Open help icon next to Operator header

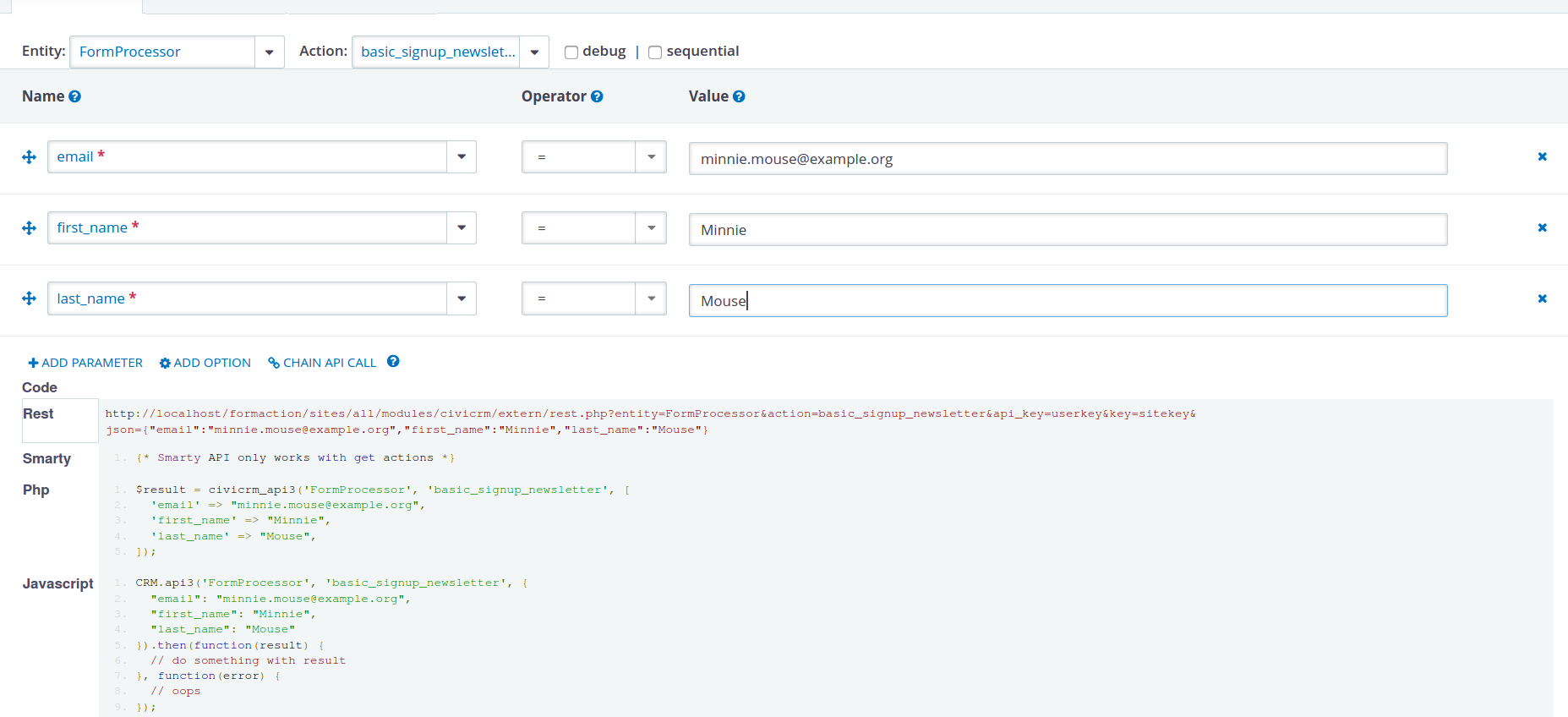[x=597, y=96]
